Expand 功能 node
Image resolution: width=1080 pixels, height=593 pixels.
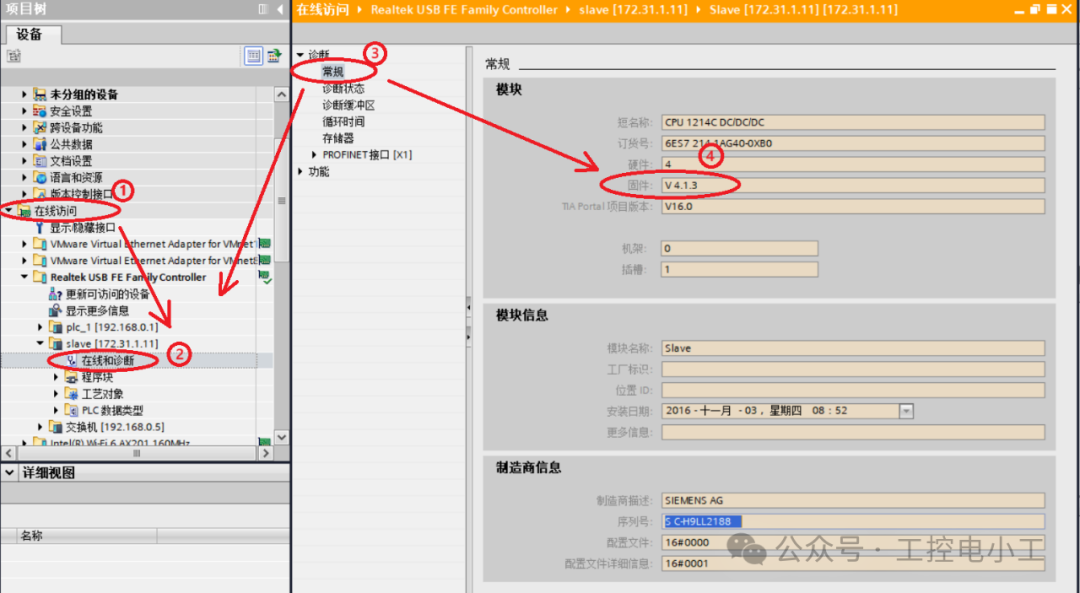[300, 171]
